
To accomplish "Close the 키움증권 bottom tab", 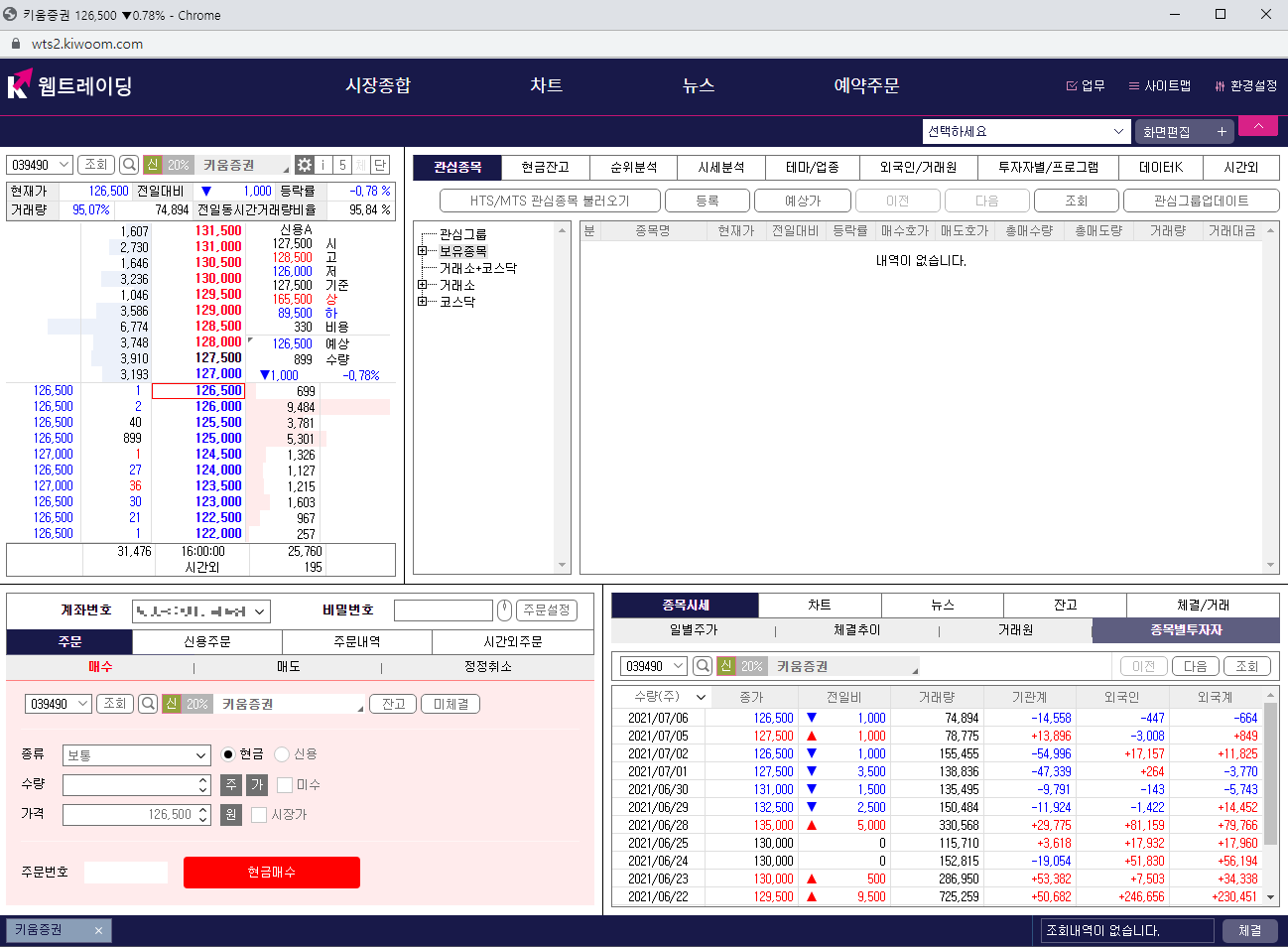I will pyautogui.click(x=98, y=930).
